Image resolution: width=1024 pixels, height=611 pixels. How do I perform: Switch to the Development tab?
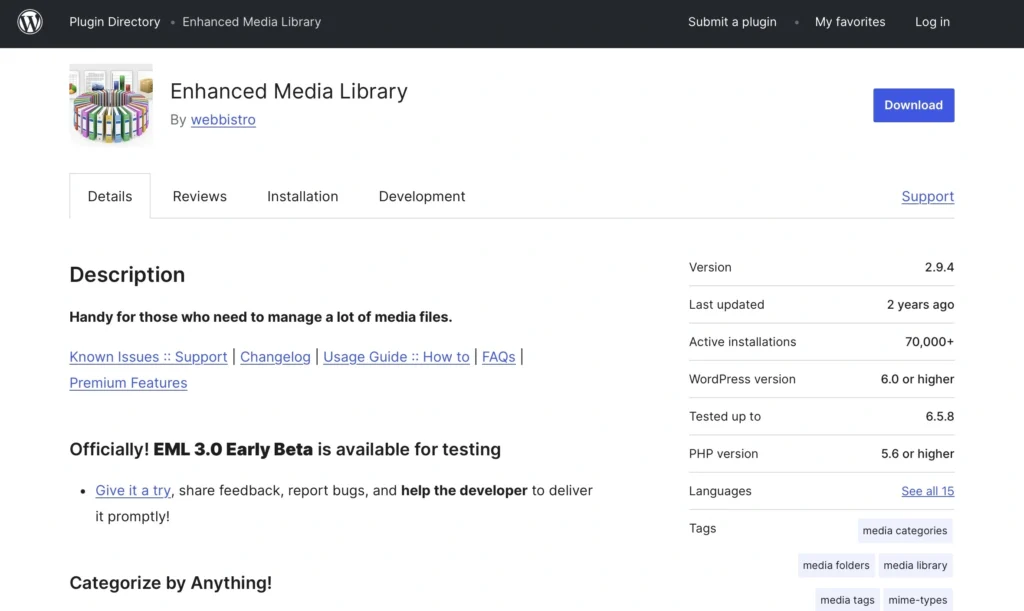422,196
